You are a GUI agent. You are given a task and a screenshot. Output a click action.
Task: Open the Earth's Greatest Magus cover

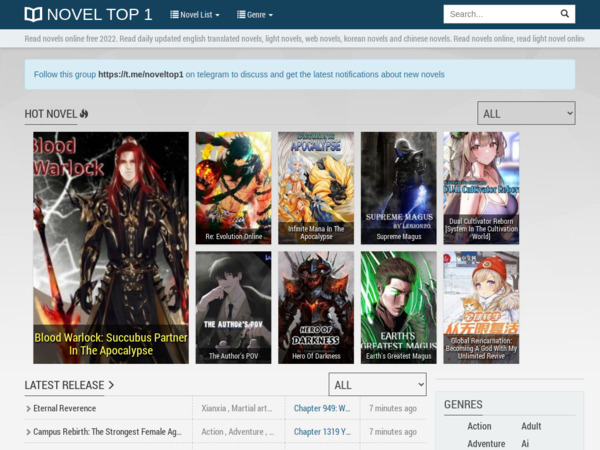click(x=399, y=307)
